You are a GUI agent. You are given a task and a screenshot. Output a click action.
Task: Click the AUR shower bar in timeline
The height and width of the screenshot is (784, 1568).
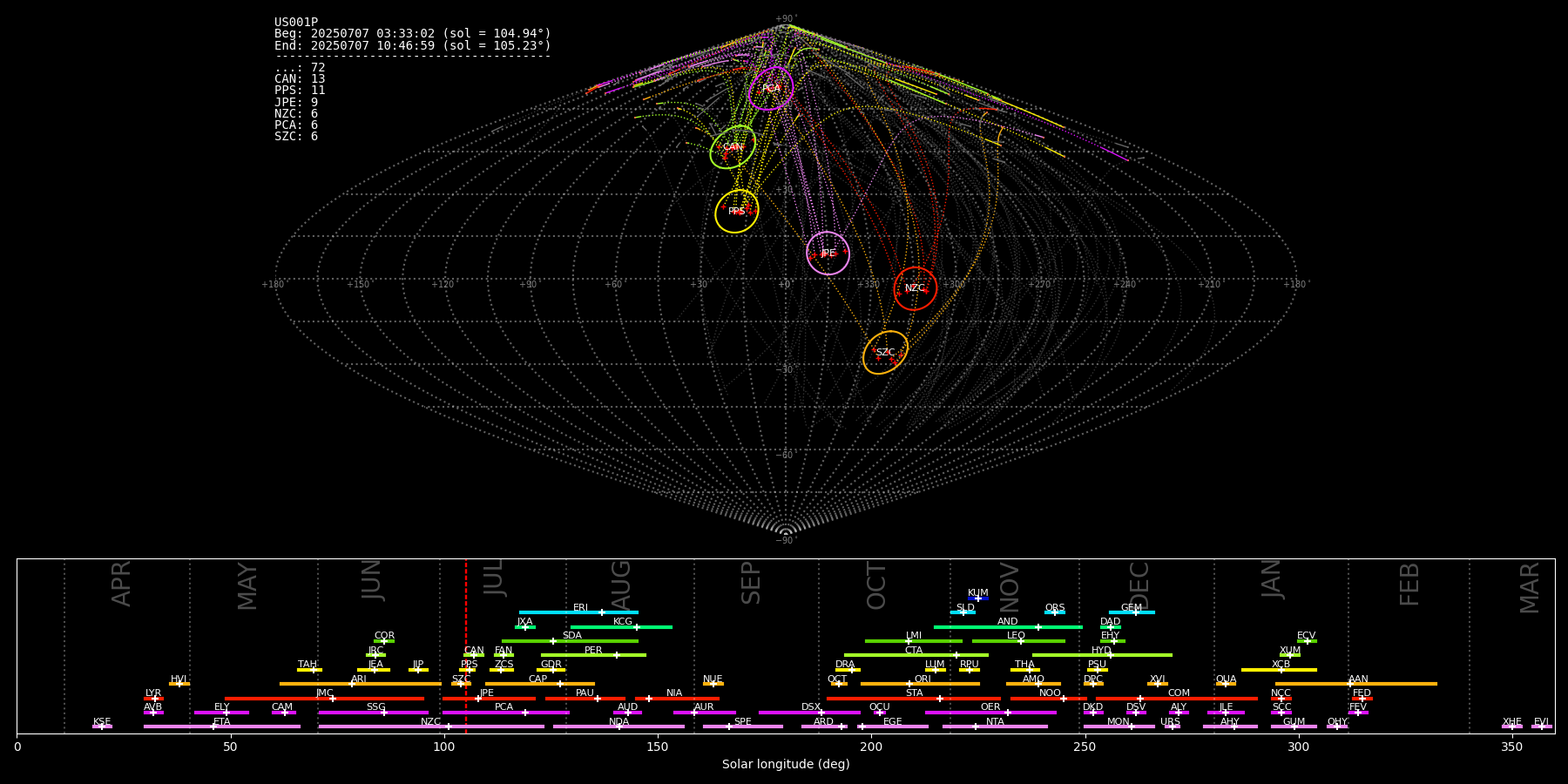(705, 713)
